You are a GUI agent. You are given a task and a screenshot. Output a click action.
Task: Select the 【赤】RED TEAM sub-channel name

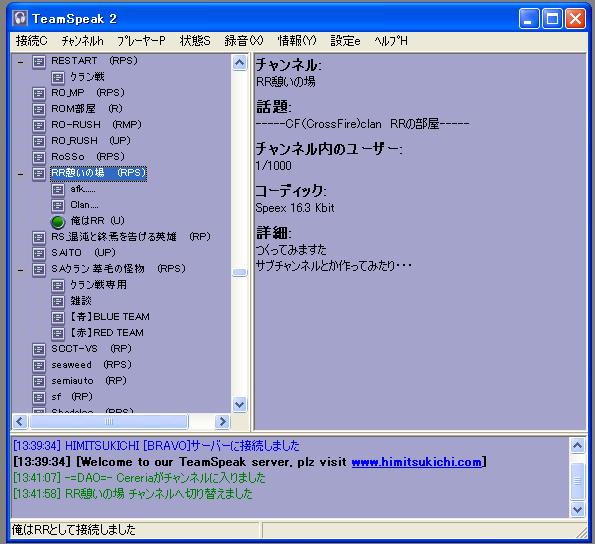point(107,333)
